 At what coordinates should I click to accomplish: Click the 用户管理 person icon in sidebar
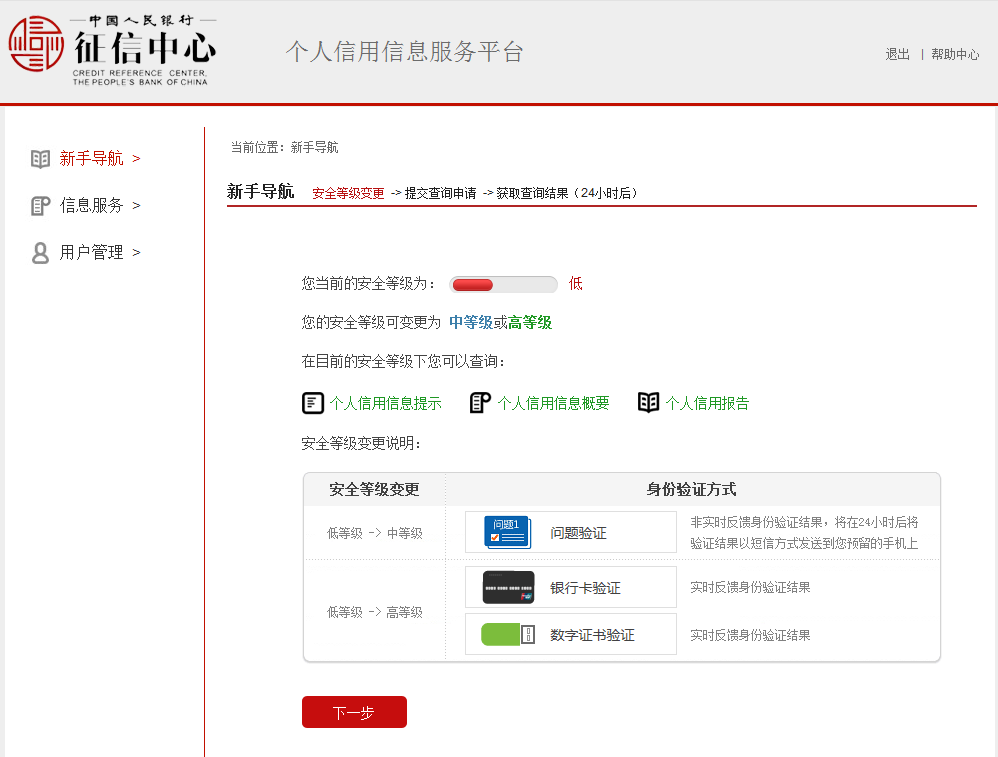coord(40,252)
